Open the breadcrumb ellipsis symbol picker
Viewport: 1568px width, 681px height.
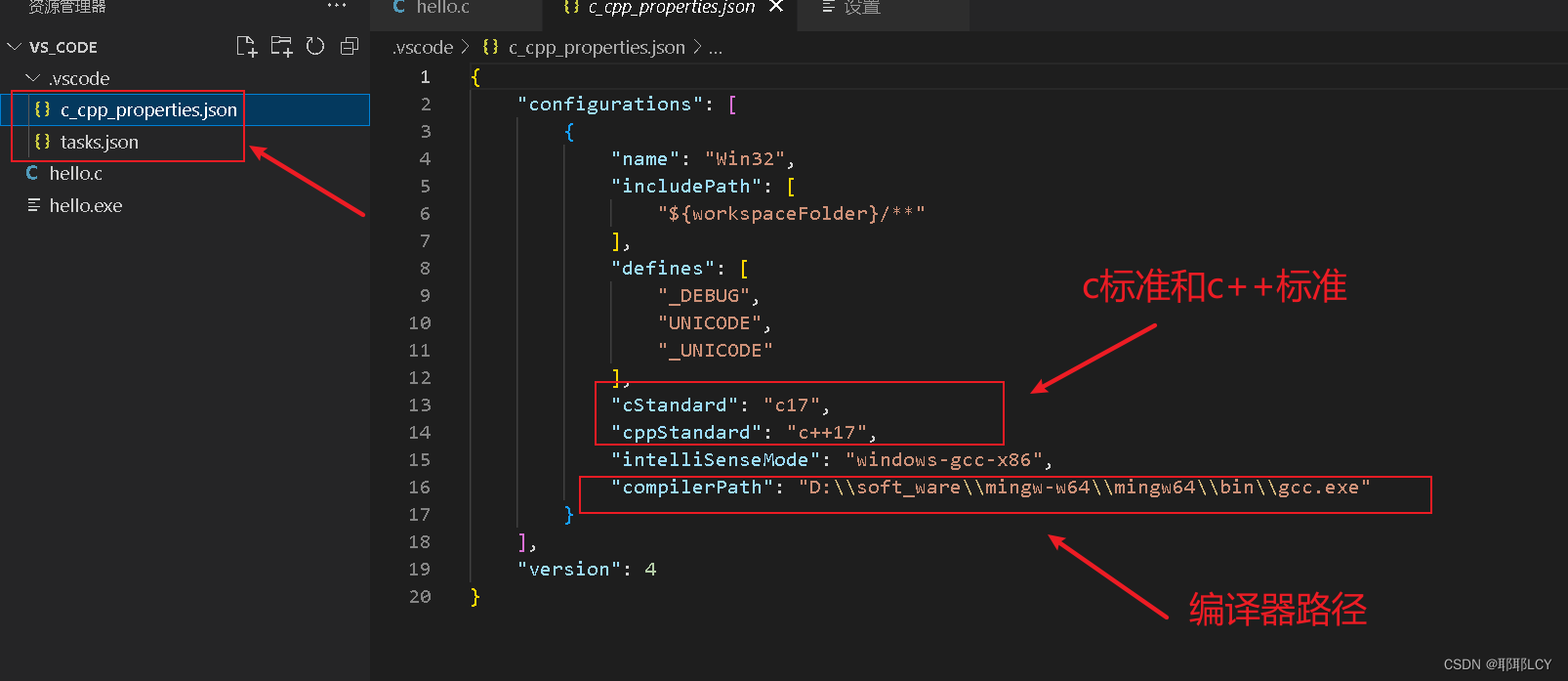[x=716, y=47]
